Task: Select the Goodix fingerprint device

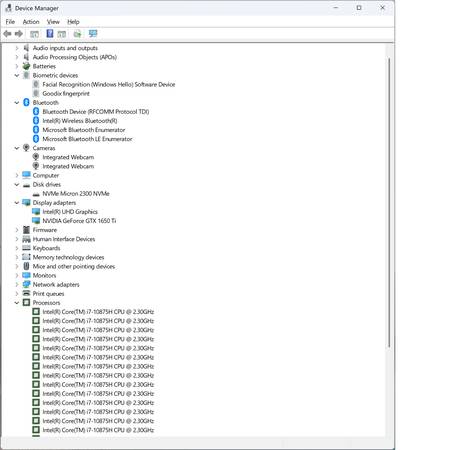Action: 66,93
